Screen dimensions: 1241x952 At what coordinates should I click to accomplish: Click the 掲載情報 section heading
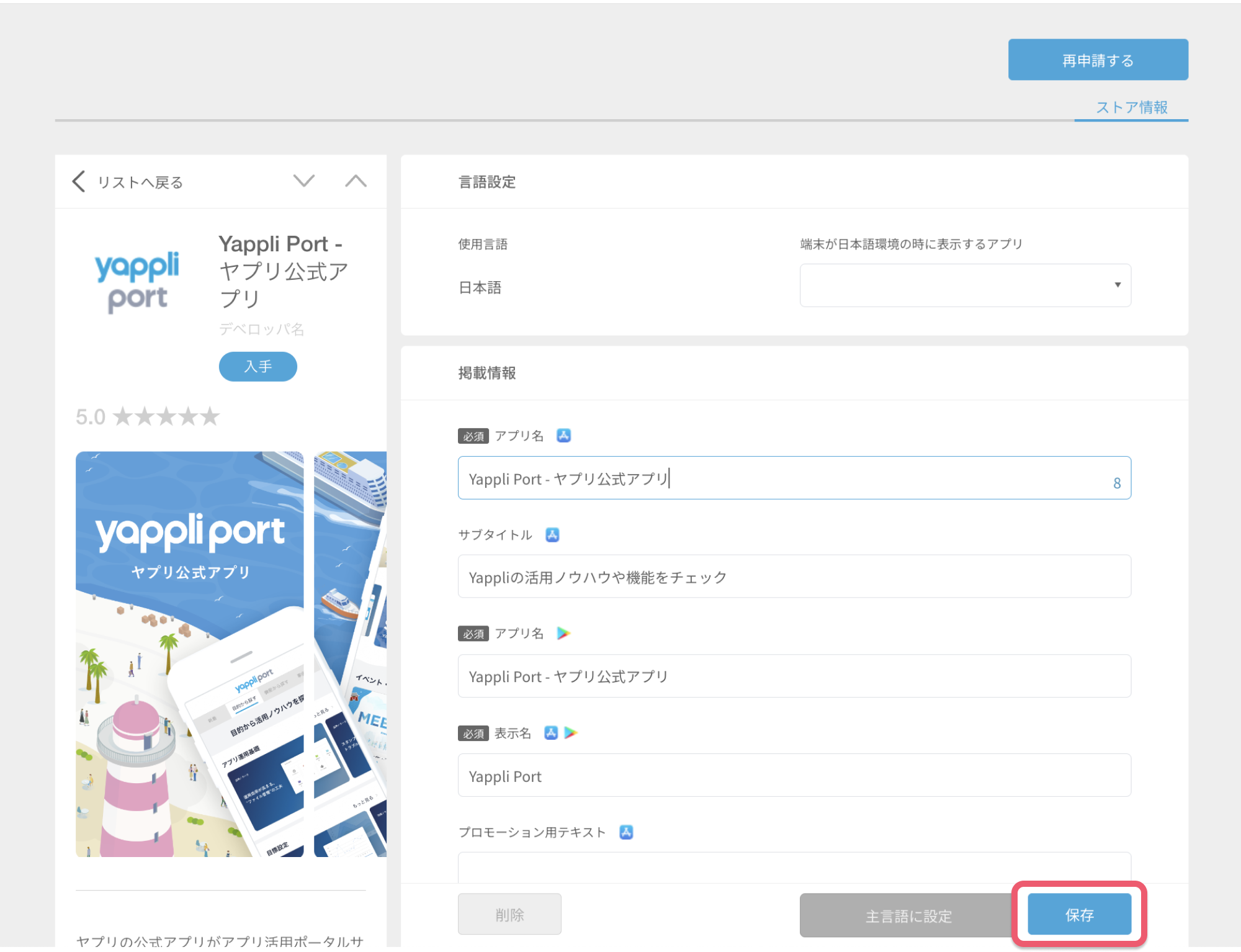point(487,373)
